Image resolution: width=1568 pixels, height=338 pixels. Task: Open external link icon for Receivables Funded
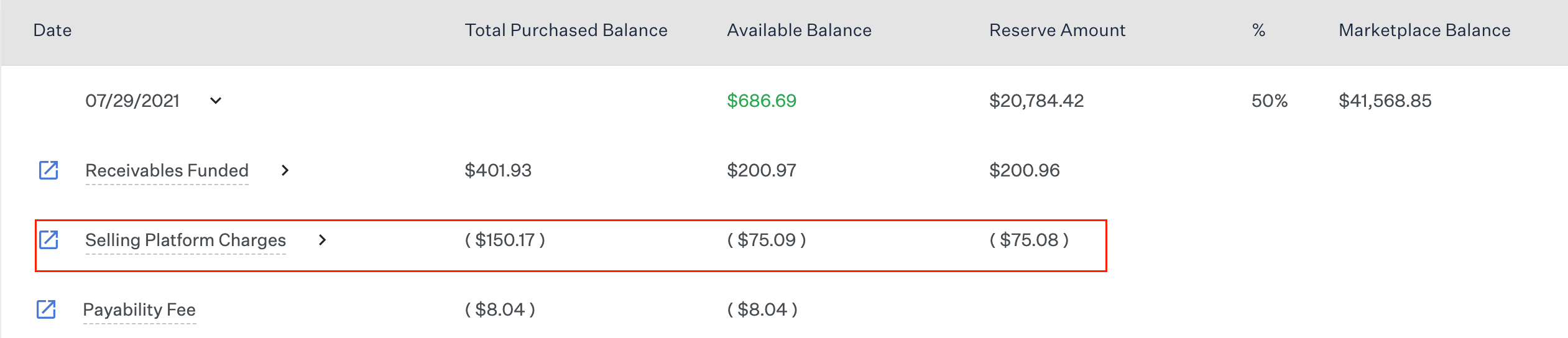[48, 170]
